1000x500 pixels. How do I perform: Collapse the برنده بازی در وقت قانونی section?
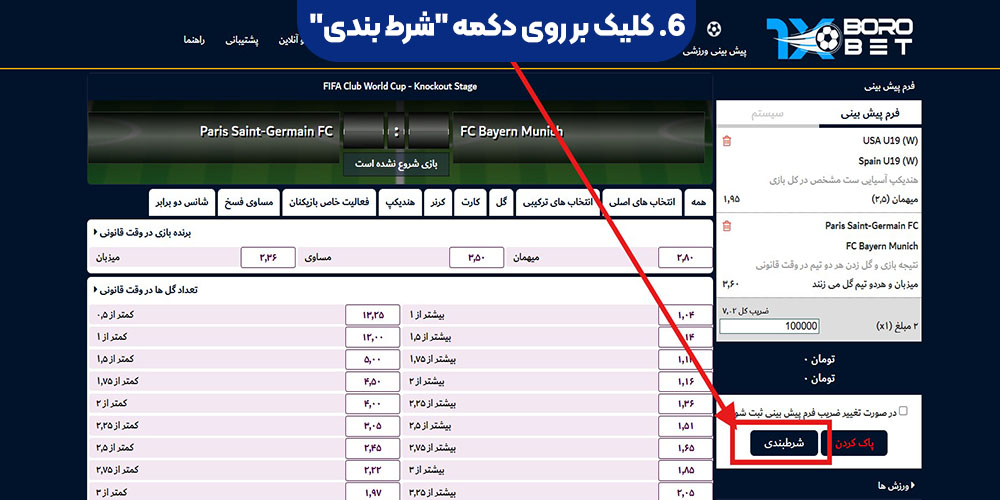[x=96, y=233]
